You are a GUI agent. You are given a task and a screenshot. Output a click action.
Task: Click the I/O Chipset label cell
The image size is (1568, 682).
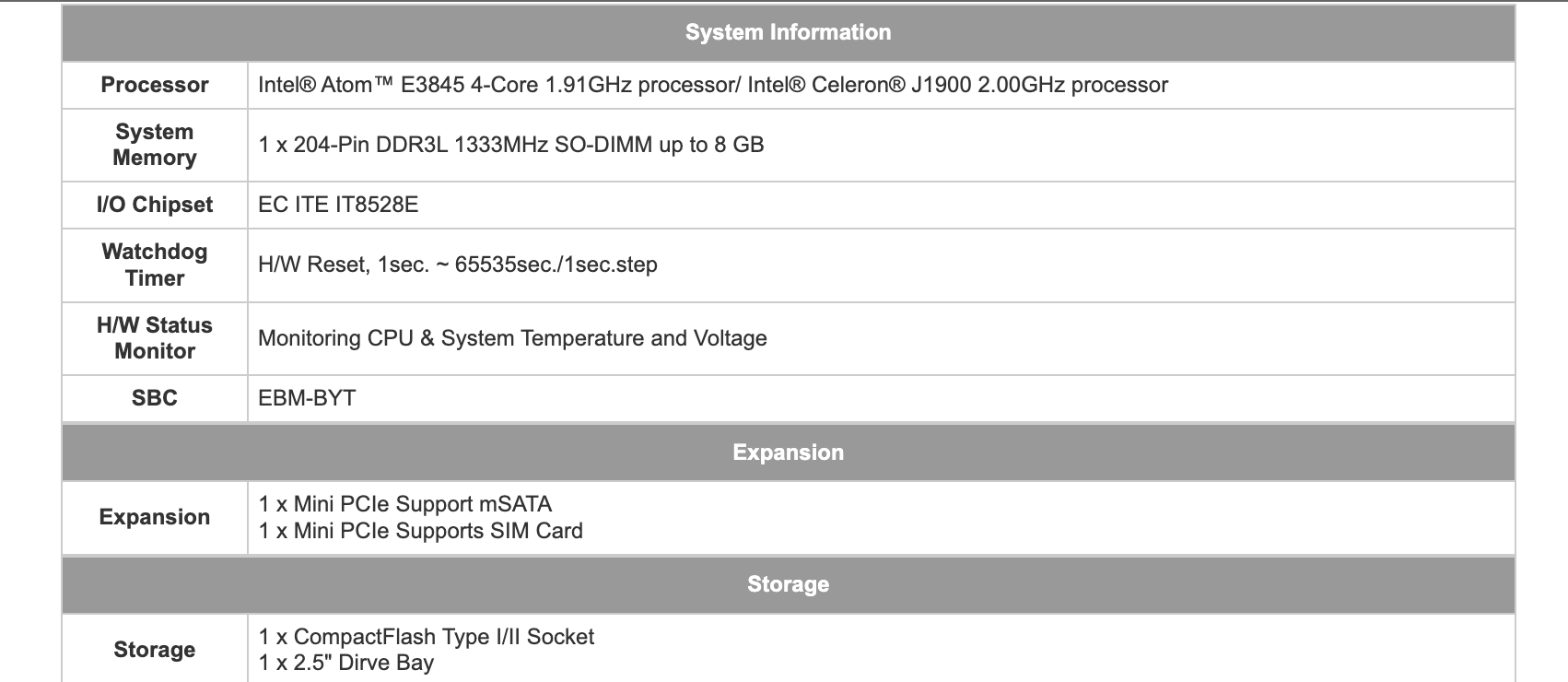click(x=155, y=205)
